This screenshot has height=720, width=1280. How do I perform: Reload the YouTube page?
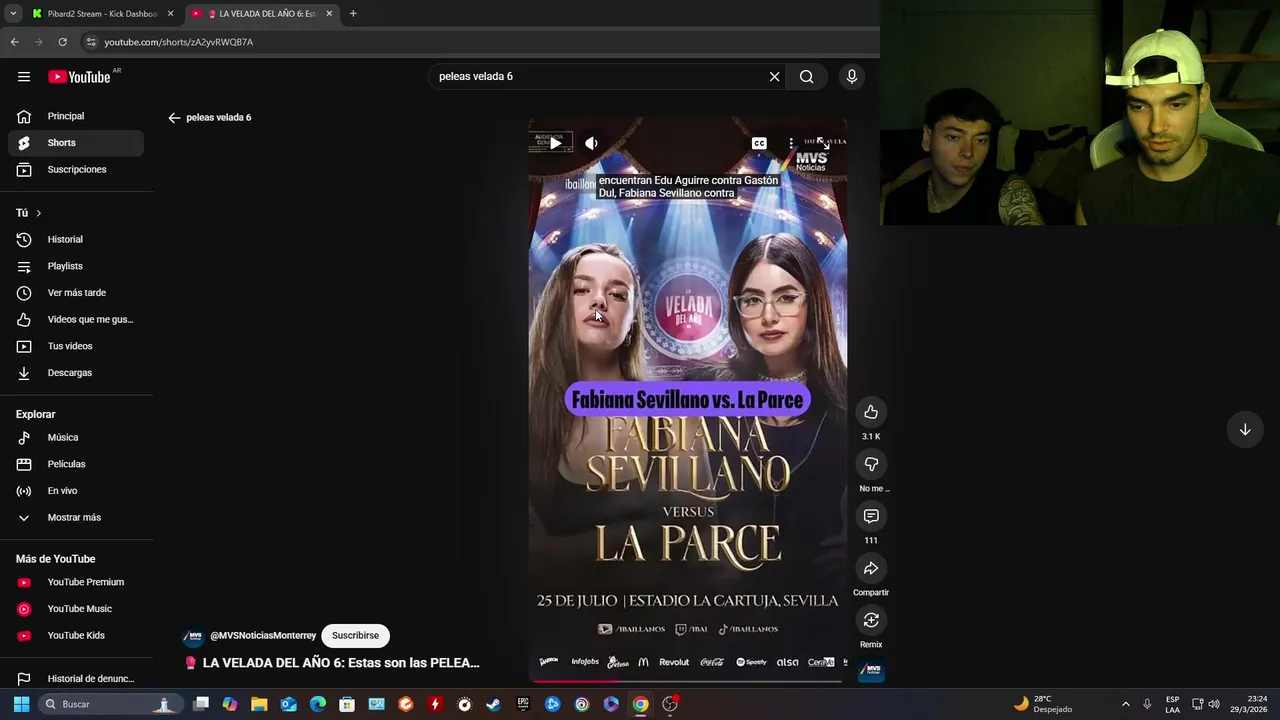(x=62, y=42)
